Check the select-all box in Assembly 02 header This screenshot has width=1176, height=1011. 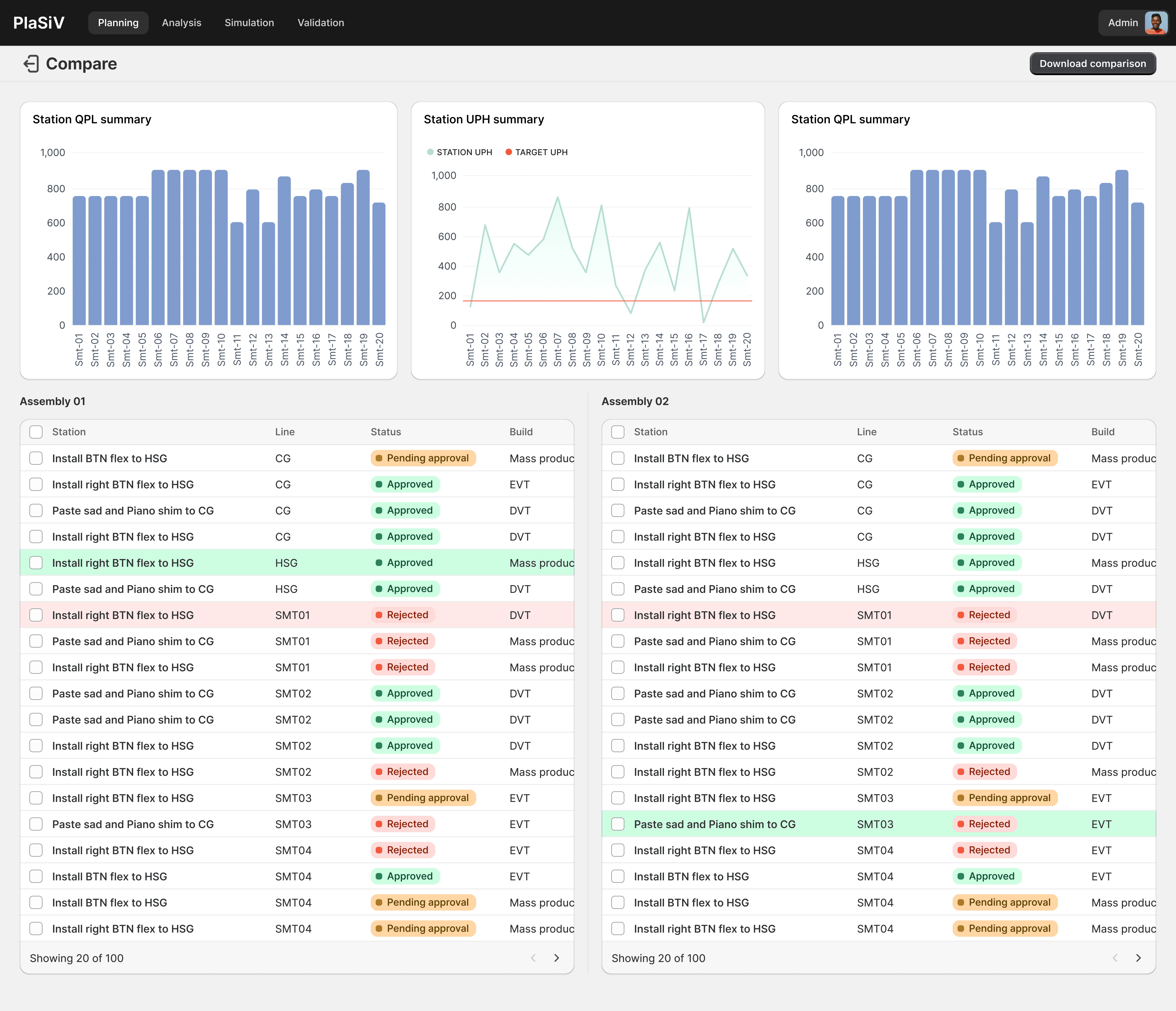(x=618, y=432)
